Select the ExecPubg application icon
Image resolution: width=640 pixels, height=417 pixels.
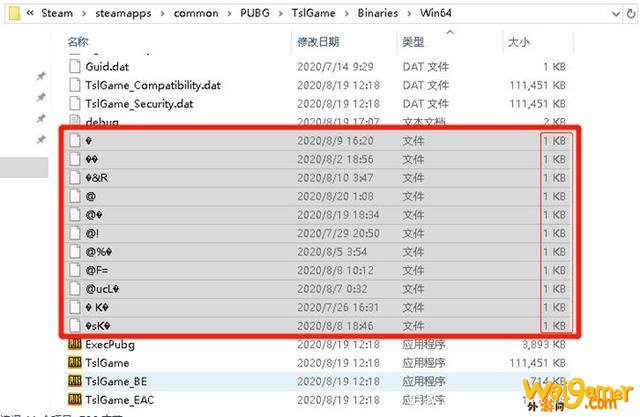click(x=75, y=344)
